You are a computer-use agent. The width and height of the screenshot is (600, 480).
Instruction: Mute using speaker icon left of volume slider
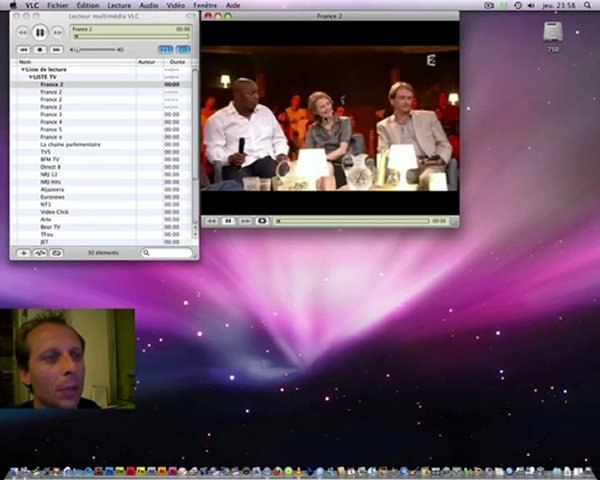point(71,50)
